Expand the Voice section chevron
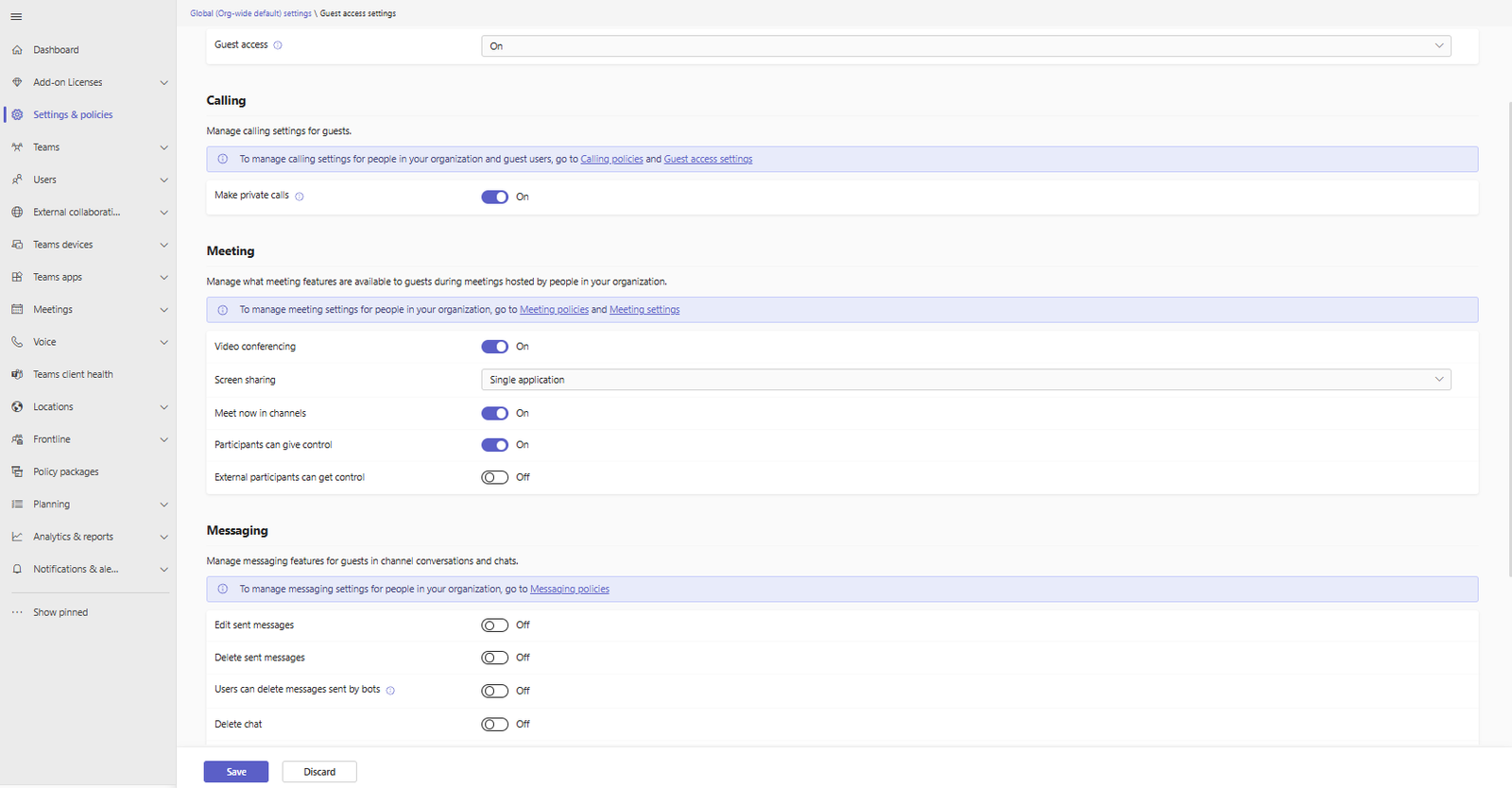Viewport: 1512px width, 788px height. (164, 342)
